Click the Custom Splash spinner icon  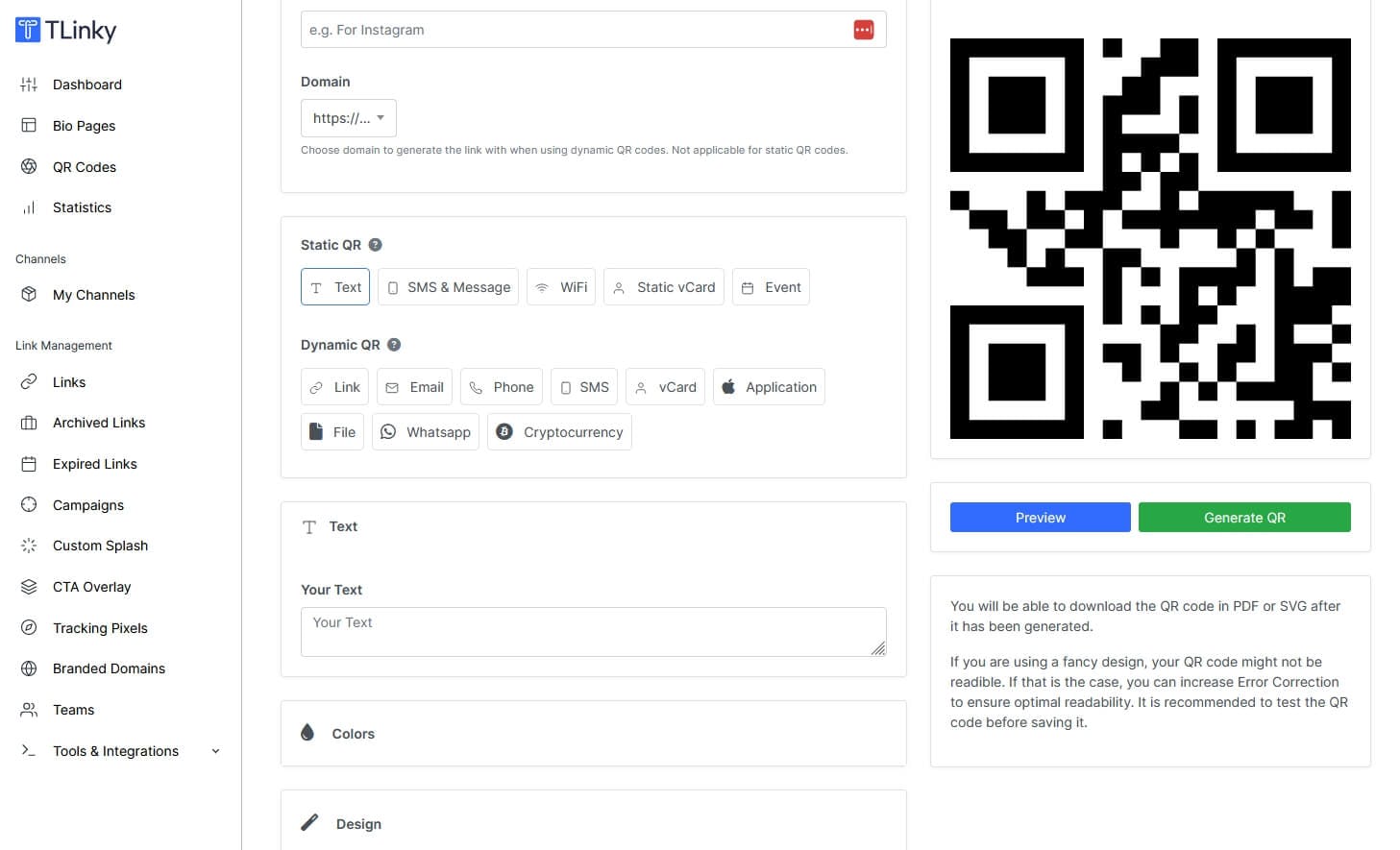coord(29,546)
